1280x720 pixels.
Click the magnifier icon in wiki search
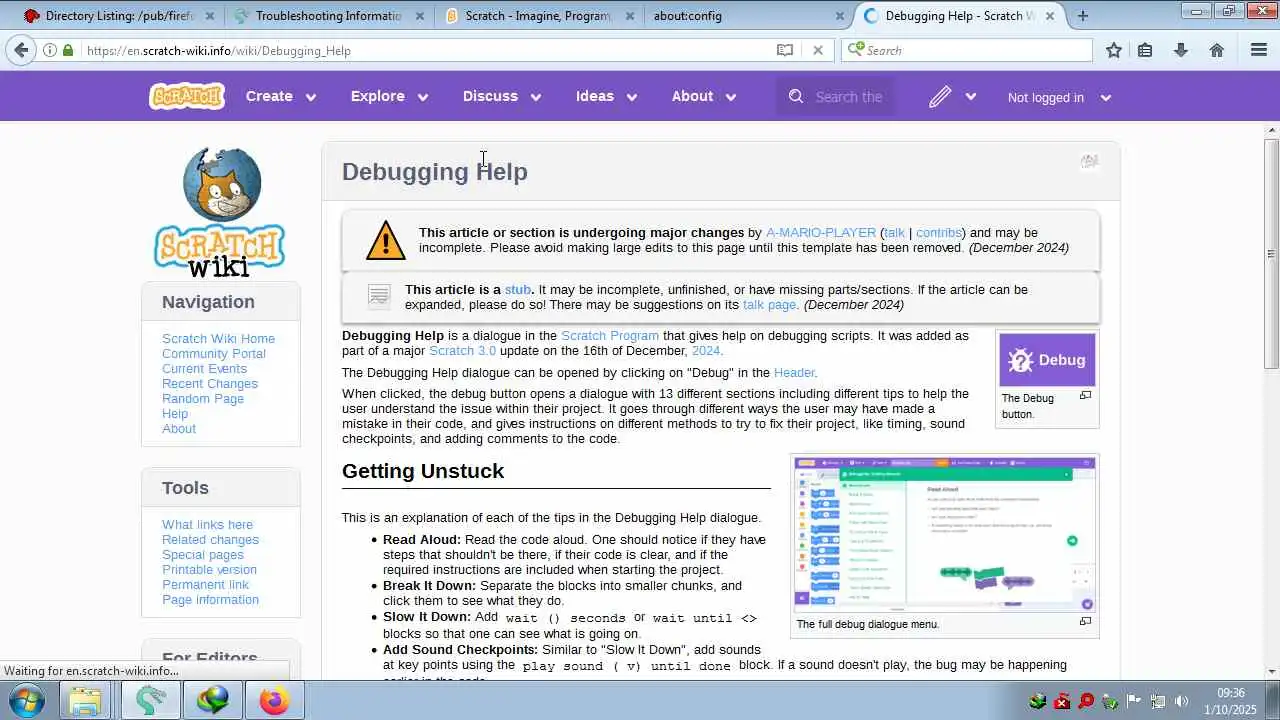(796, 97)
